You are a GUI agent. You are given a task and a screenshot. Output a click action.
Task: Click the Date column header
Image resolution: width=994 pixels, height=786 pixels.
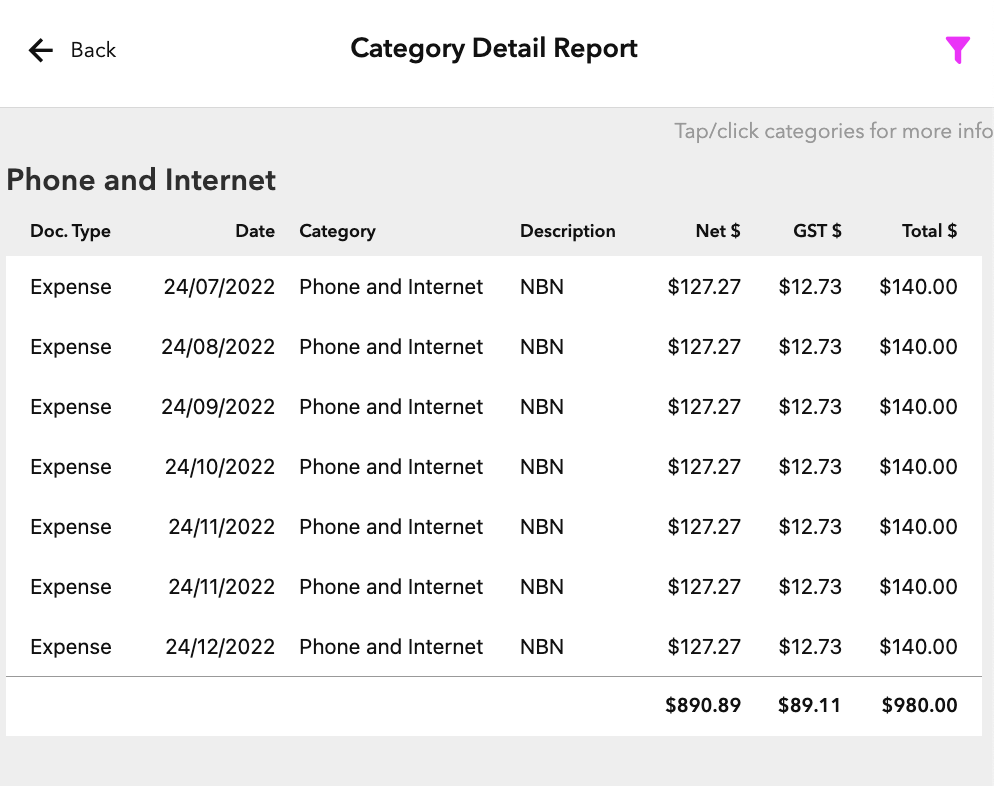(x=255, y=231)
